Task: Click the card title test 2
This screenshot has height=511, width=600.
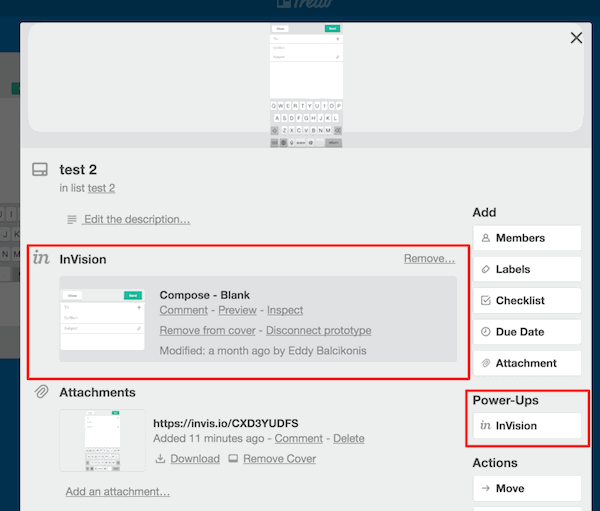Action: (x=78, y=170)
